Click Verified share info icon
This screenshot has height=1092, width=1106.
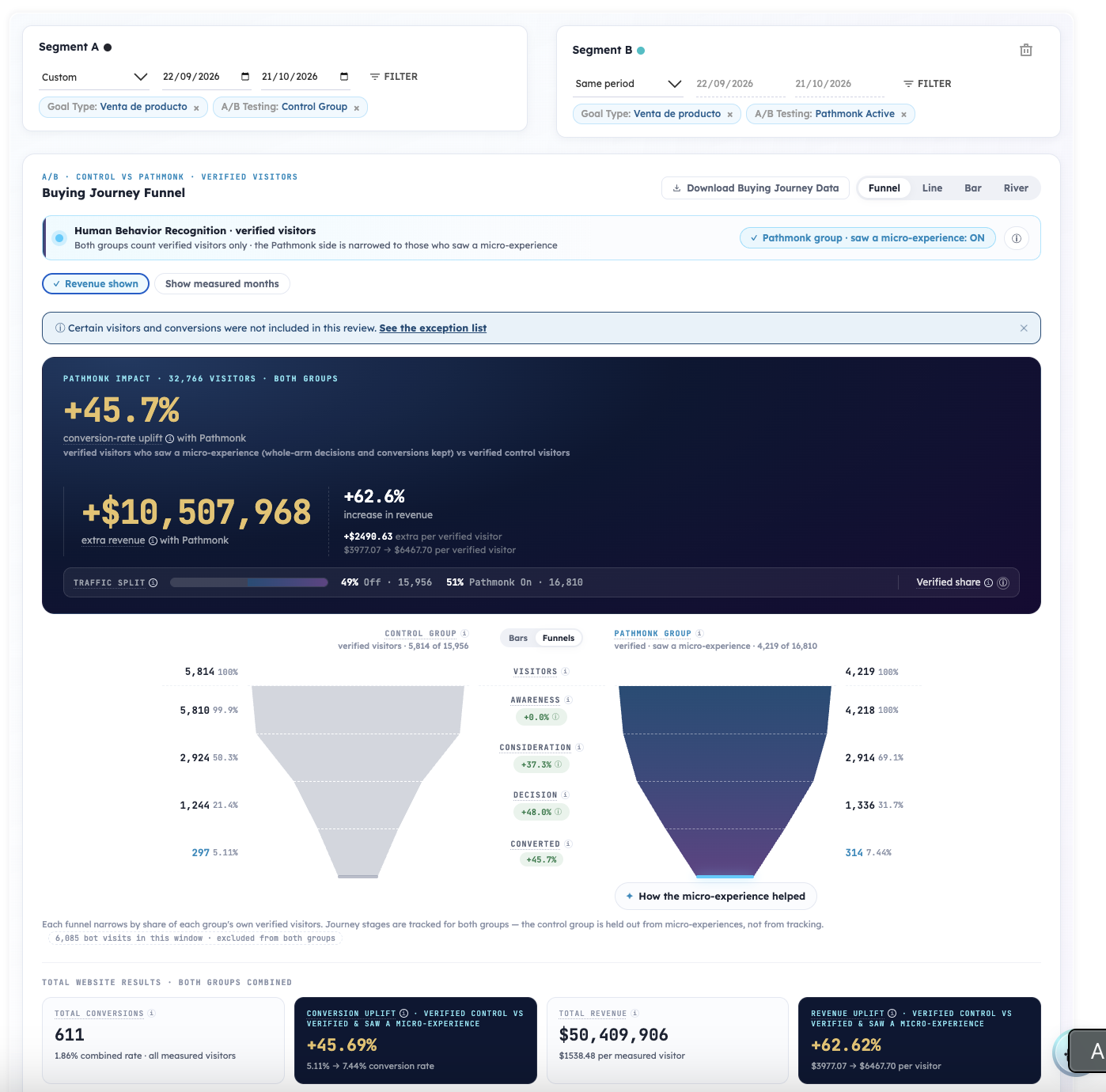tap(988, 582)
